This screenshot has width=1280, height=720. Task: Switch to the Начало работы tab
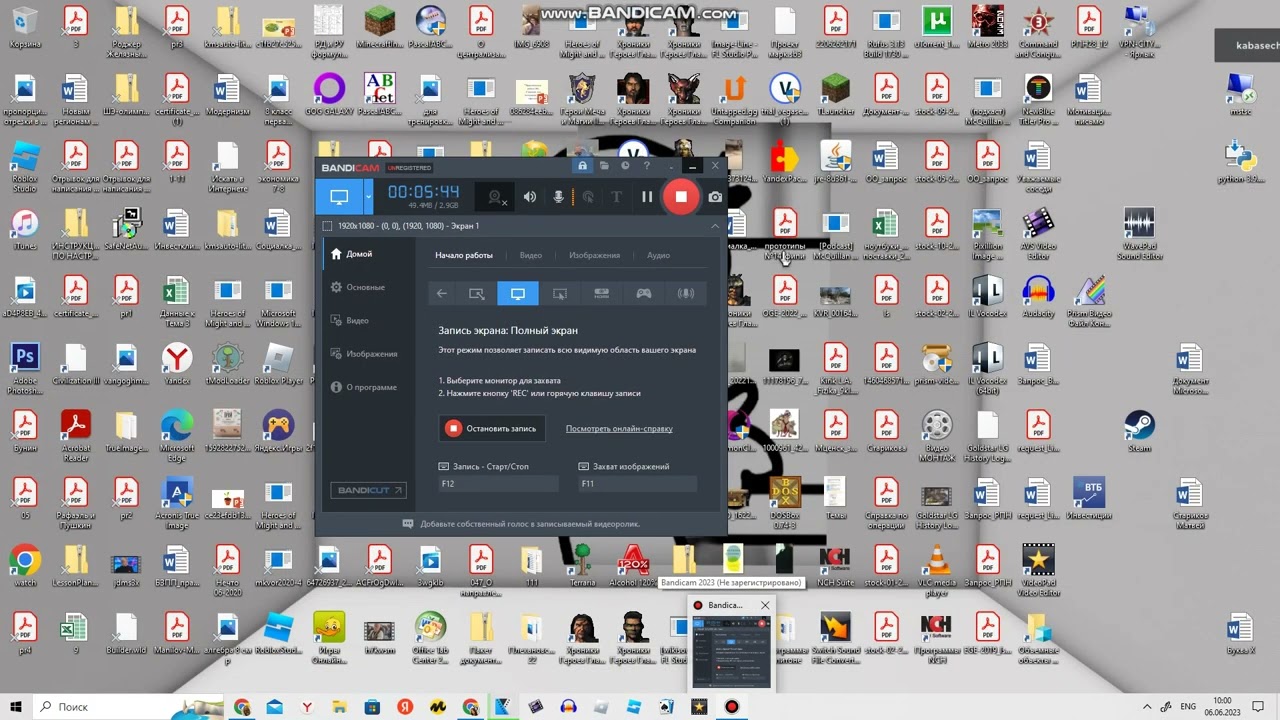(464, 255)
